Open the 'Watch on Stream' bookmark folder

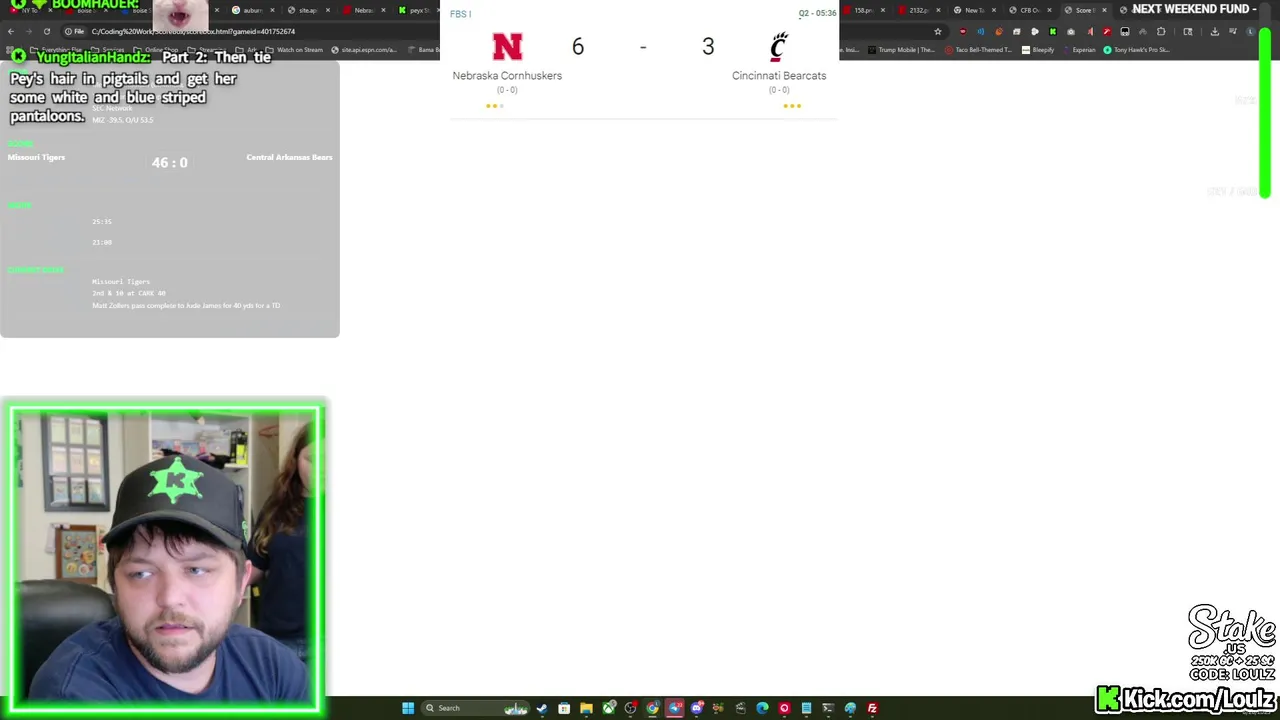294,50
